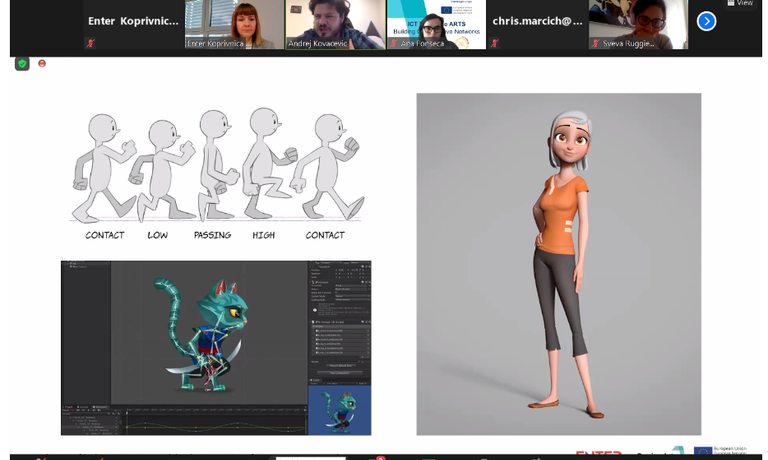Click muted mic icon on Enter Koprivnic... name tile
The image size is (768, 460).
tap(91, 43)
